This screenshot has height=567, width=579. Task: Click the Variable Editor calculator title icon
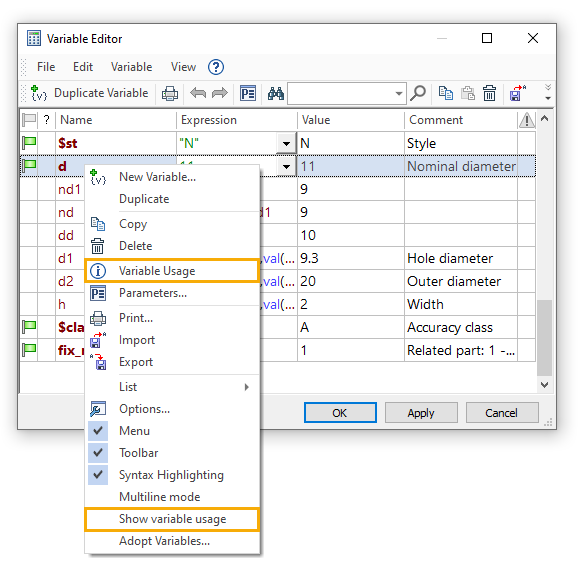coord(34,38)
